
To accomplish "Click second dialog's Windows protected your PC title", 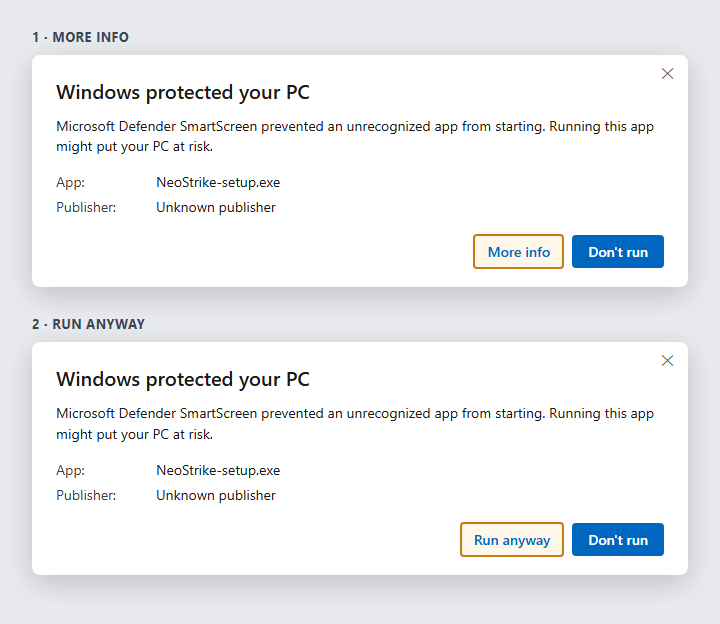I will (183, 380).
